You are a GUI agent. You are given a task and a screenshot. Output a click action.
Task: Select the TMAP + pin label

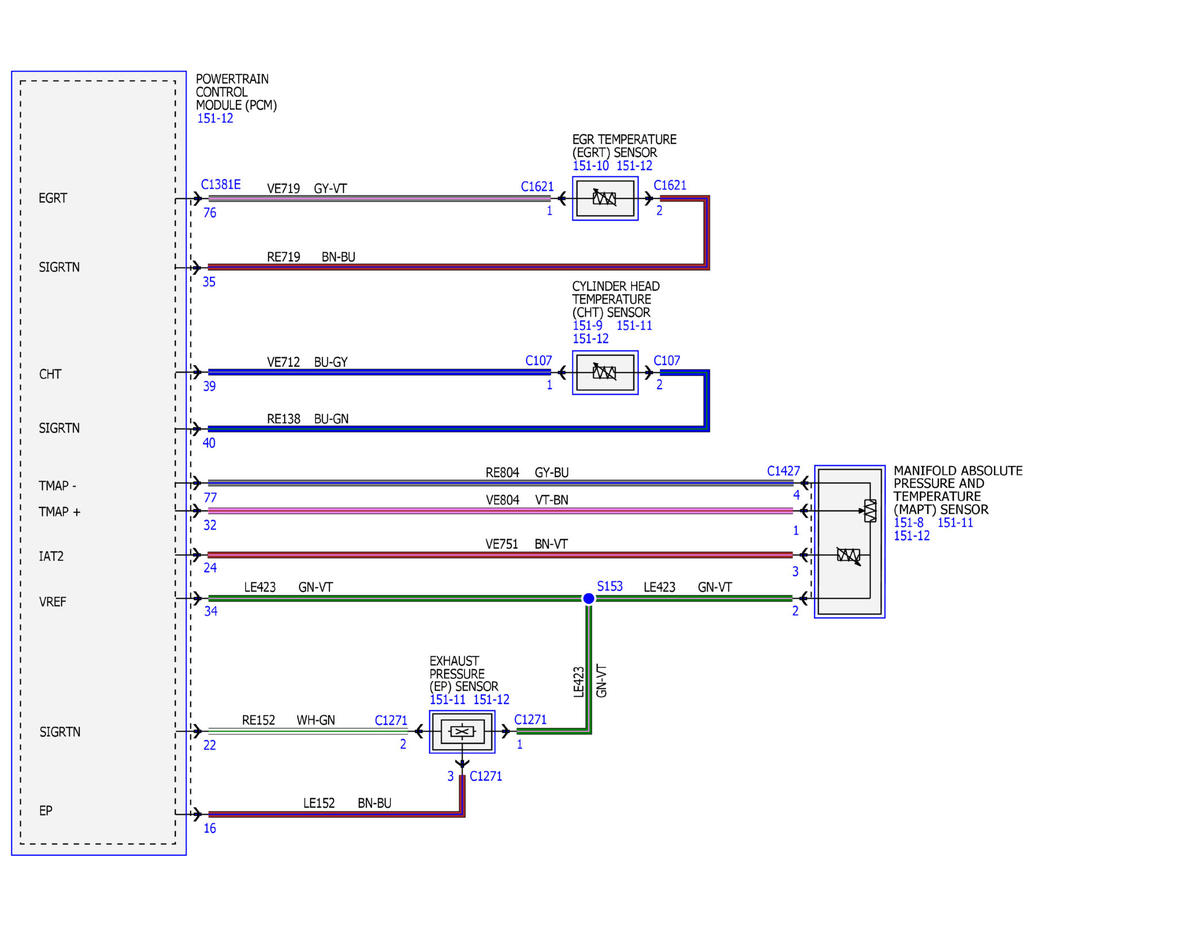coord(58,511)
